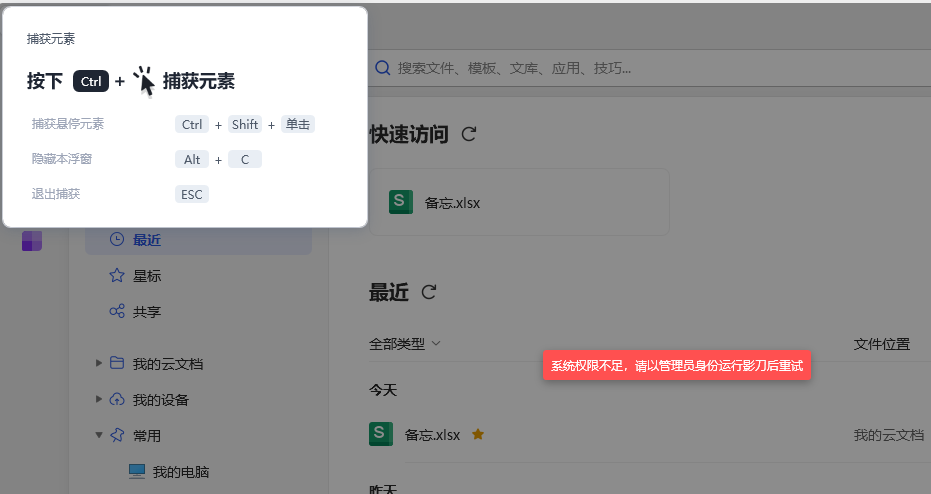
Task: Click the 我的设备 cloud icon
Action: coord(117,399)
